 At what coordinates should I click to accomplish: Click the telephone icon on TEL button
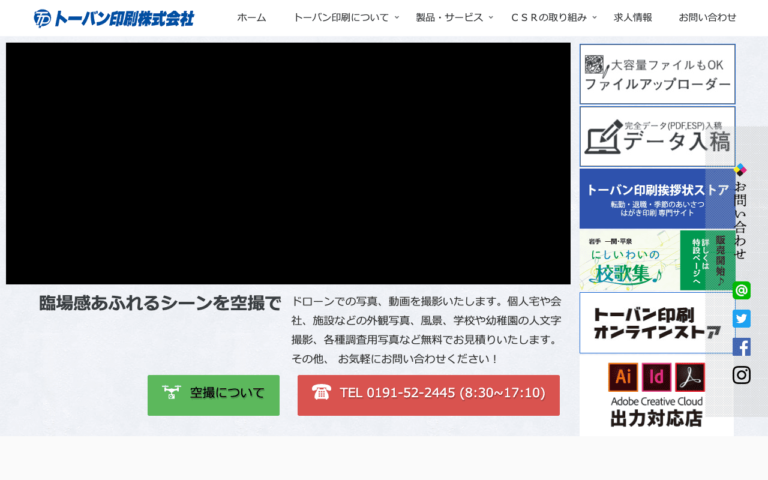point(321,392)
